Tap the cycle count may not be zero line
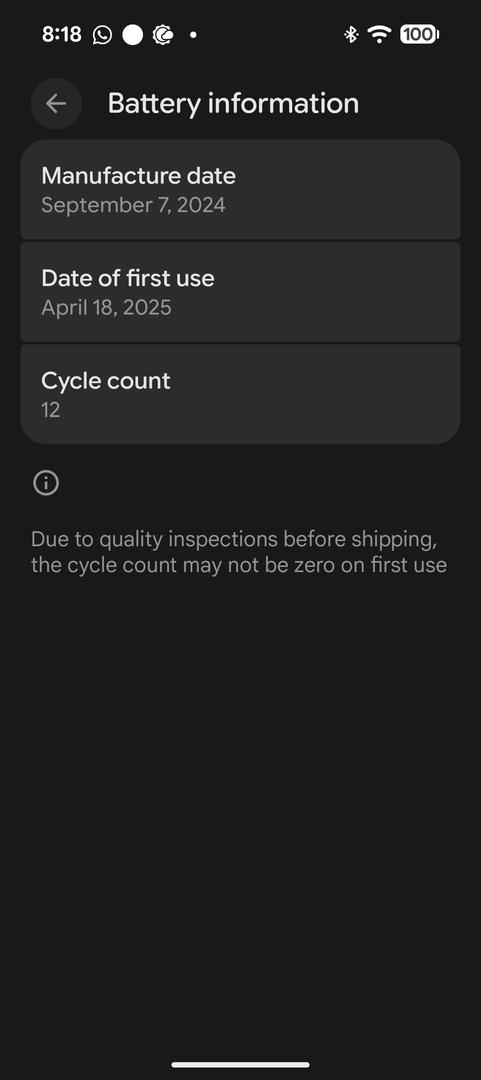Image resolution: width=481 pixels, height=1080 pixels. pos(239,565)
